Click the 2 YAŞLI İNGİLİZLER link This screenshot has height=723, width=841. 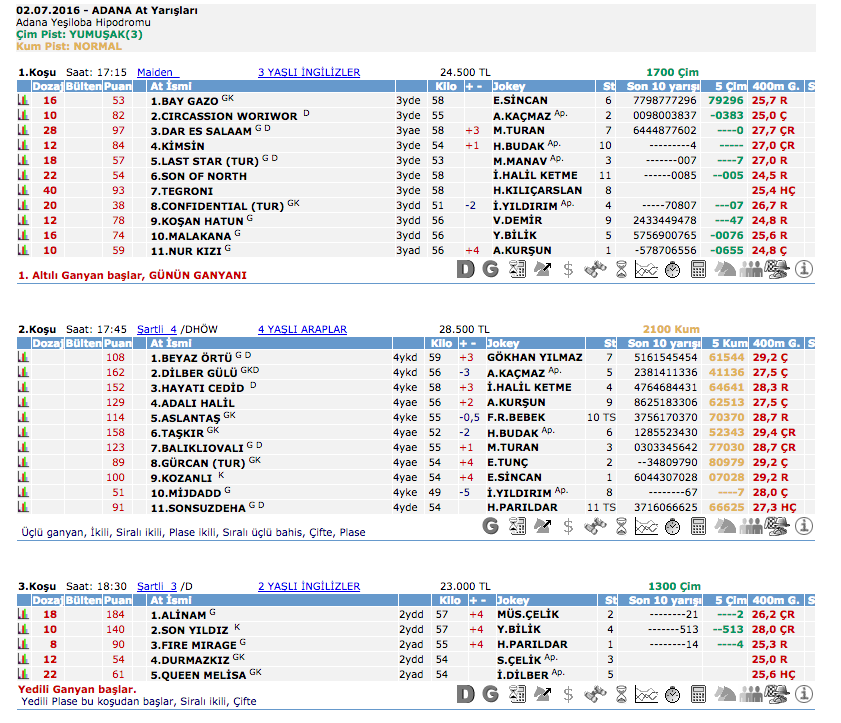point(309,586)
